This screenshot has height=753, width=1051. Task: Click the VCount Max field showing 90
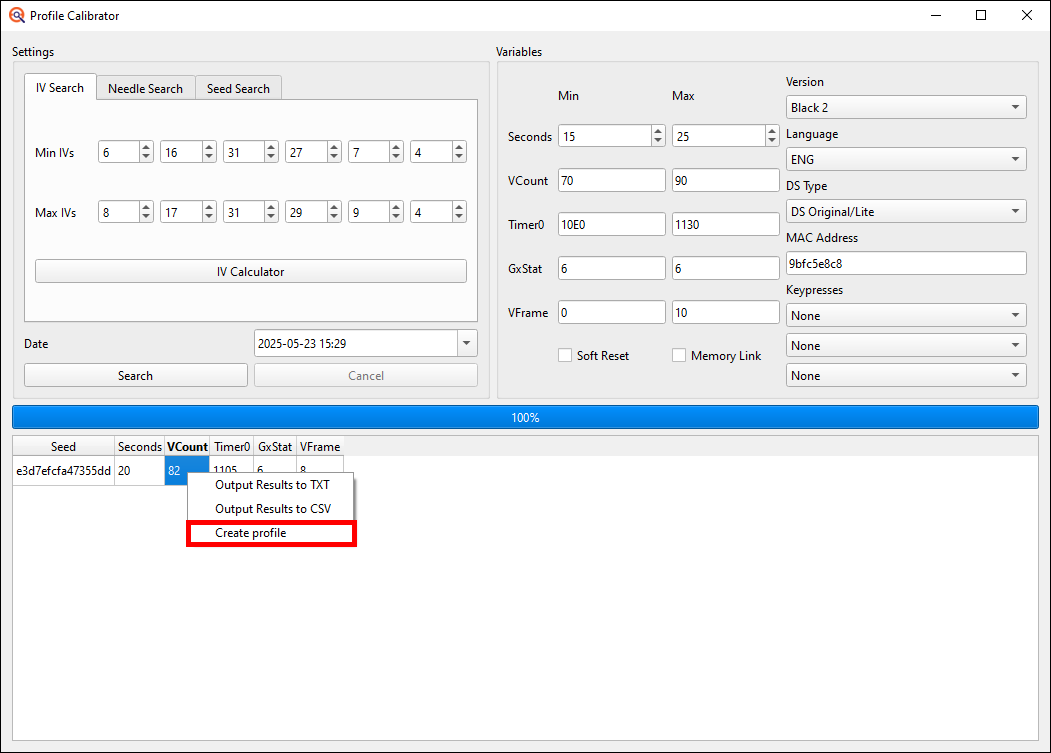(725, 180)
